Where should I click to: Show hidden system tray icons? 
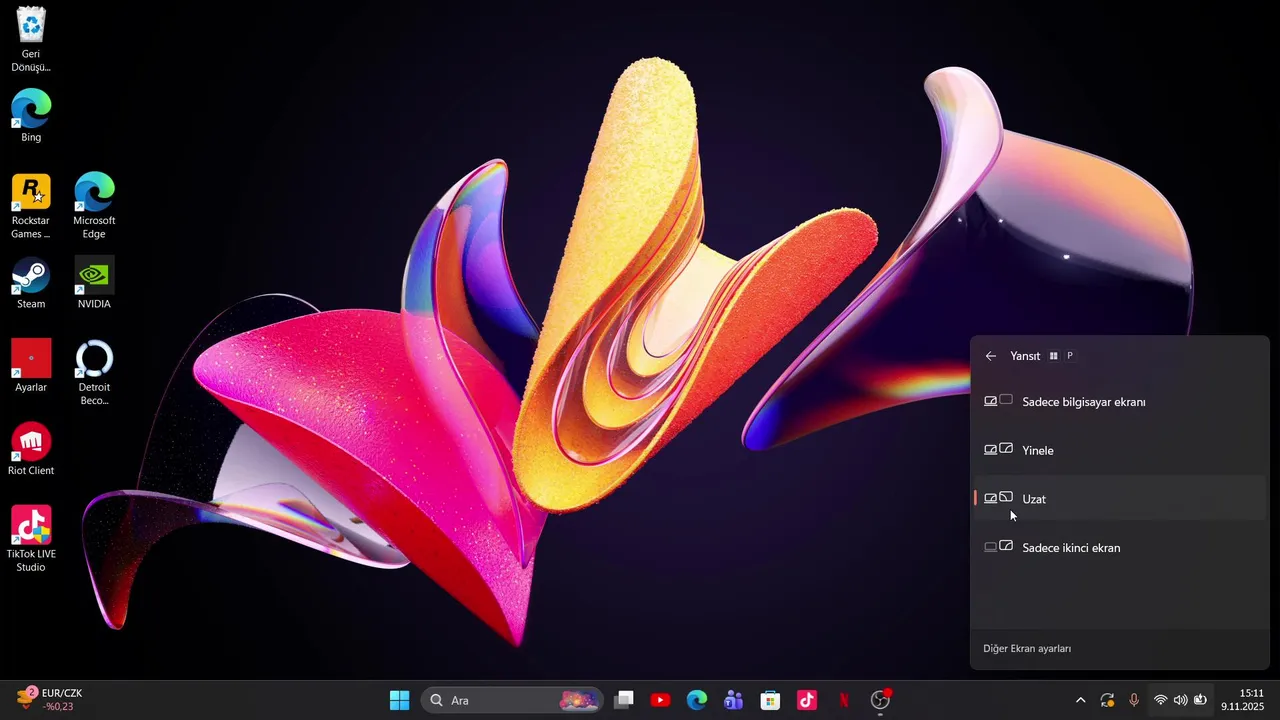1080,700
